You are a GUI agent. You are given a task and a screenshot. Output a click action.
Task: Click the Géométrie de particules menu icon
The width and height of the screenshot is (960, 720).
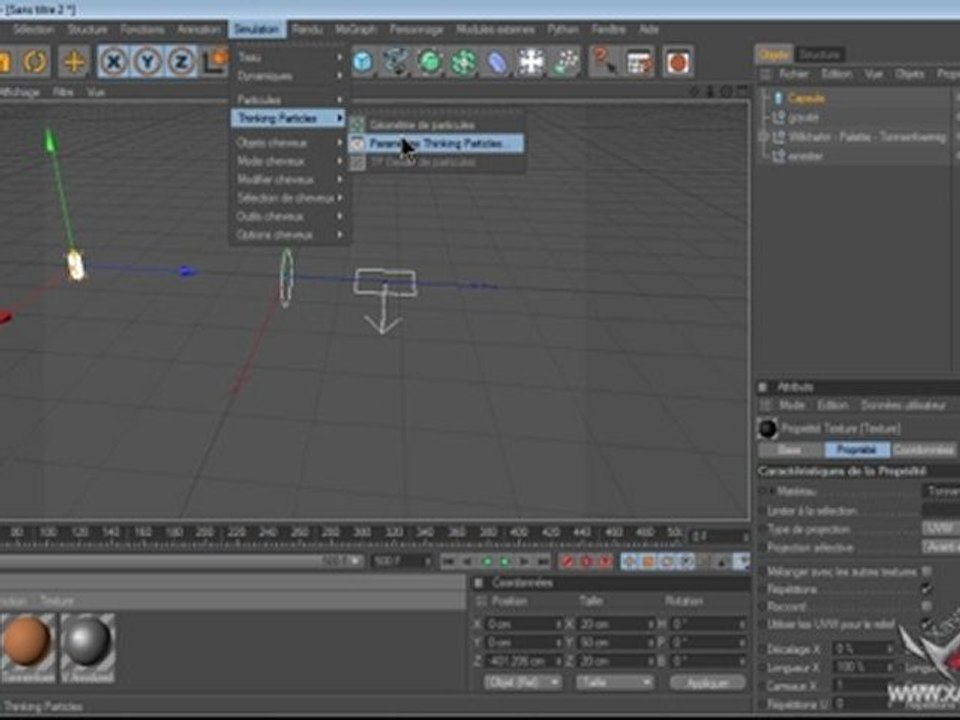click(x=358, y=125)
